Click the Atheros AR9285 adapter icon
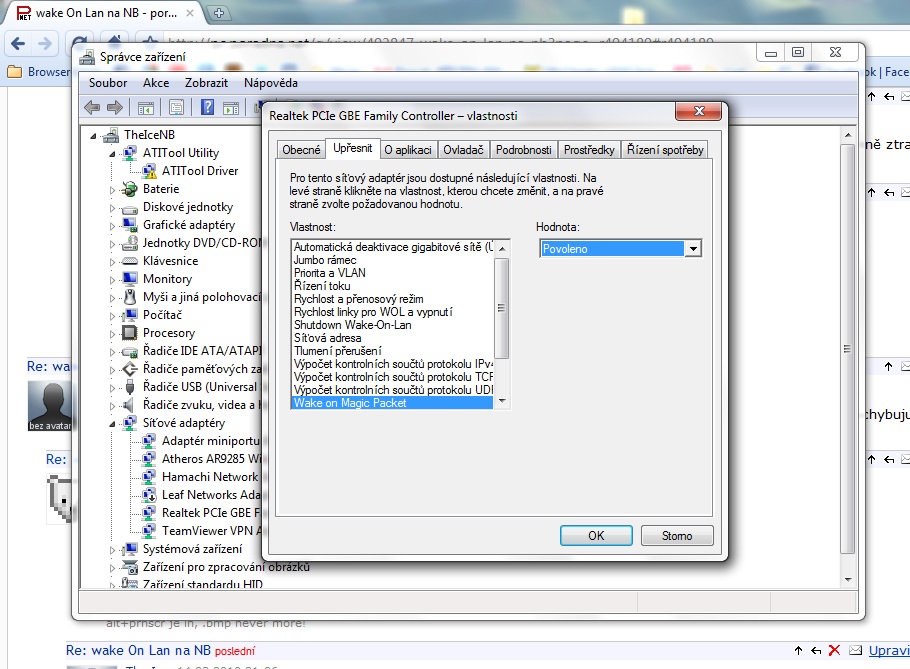 149,459
